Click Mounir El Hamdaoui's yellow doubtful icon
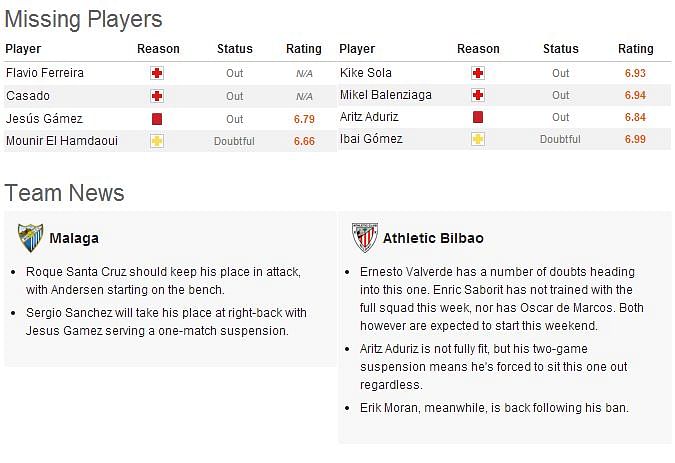 click(157, 141)
